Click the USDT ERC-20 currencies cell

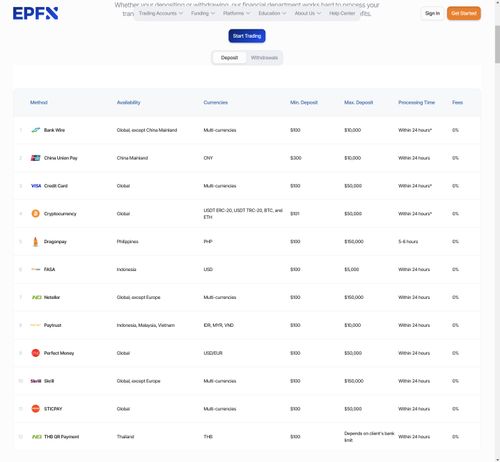(243, 214)
